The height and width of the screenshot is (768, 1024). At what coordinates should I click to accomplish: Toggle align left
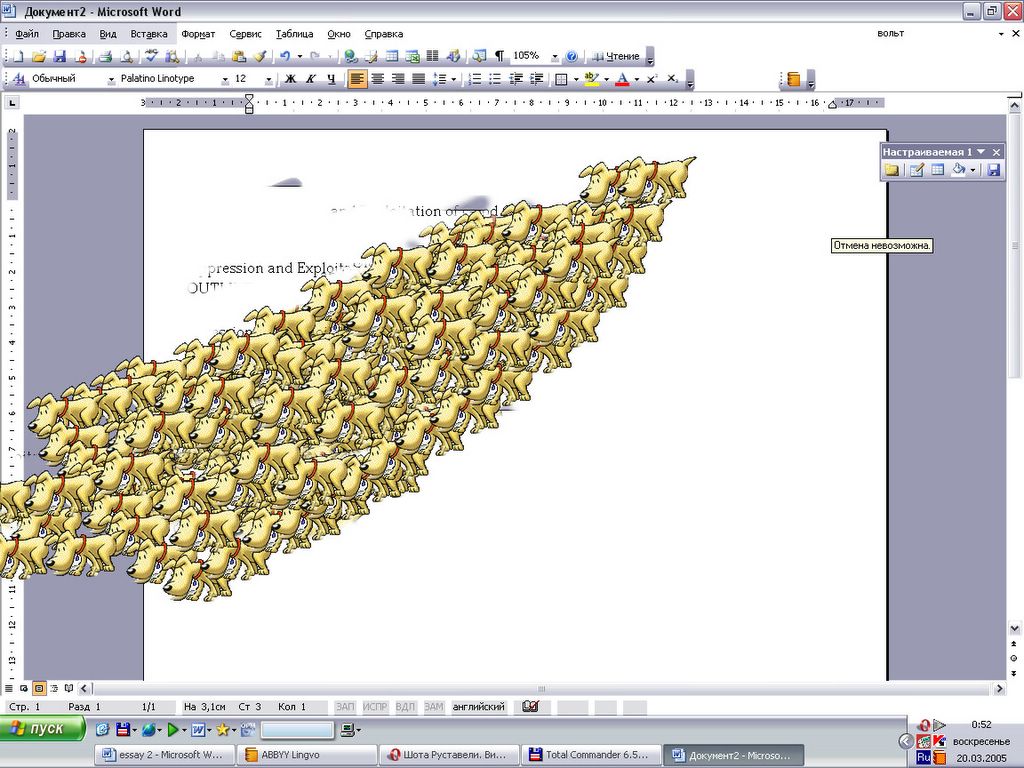357,79
